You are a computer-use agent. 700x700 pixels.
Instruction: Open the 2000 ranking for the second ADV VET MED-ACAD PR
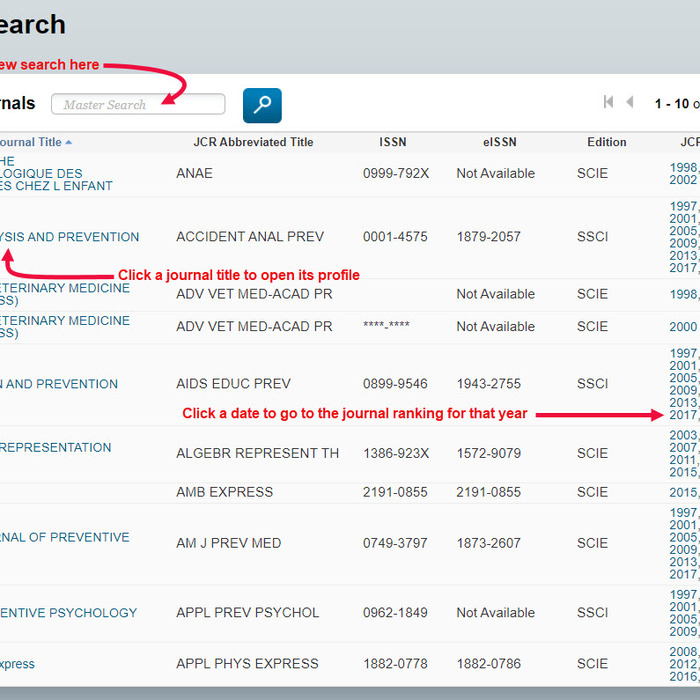pyautogui.click(x=683, y=327)
